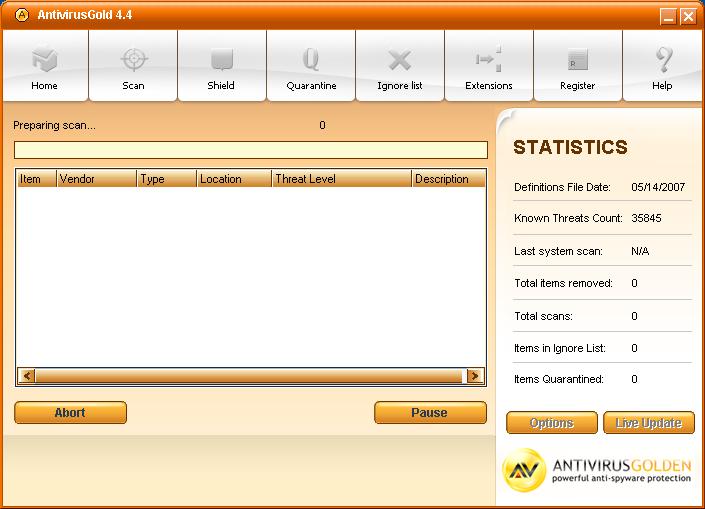The width and height of the screenshot is (705, 509).
Task: Abort the current scan
Action: pos(70,413)
